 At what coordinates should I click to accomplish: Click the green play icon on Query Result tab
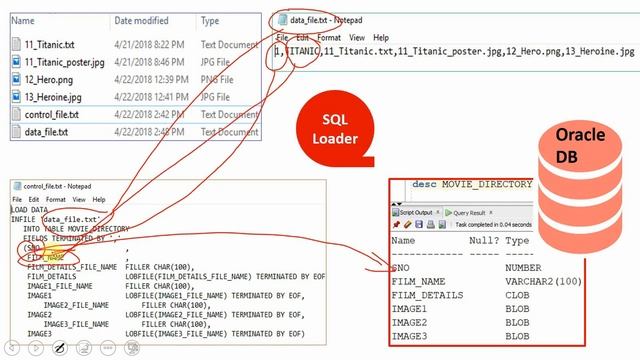pos(449,213)
